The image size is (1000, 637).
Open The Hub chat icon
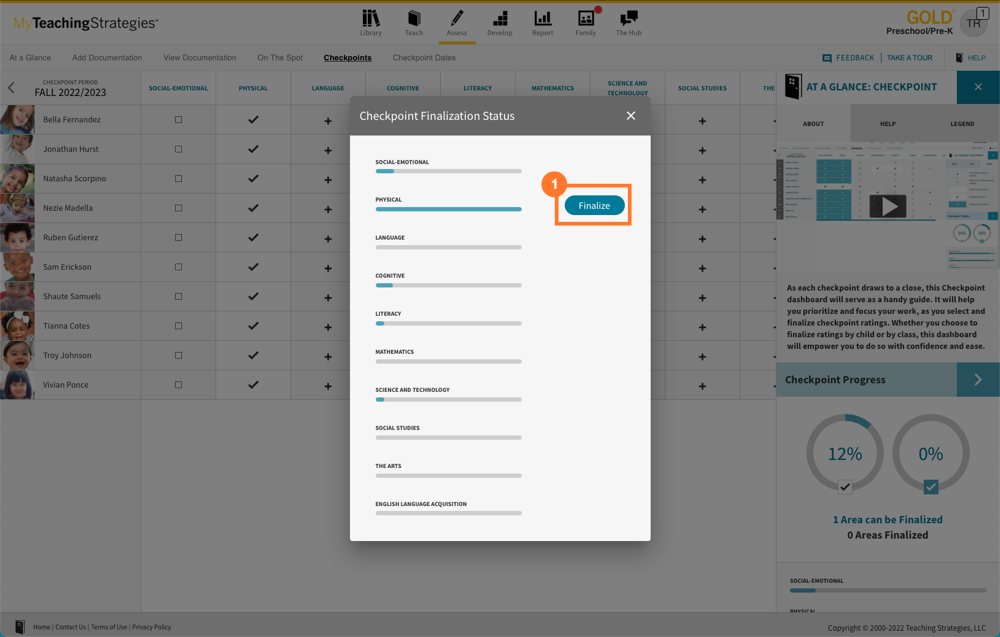(x=629, y=22)
